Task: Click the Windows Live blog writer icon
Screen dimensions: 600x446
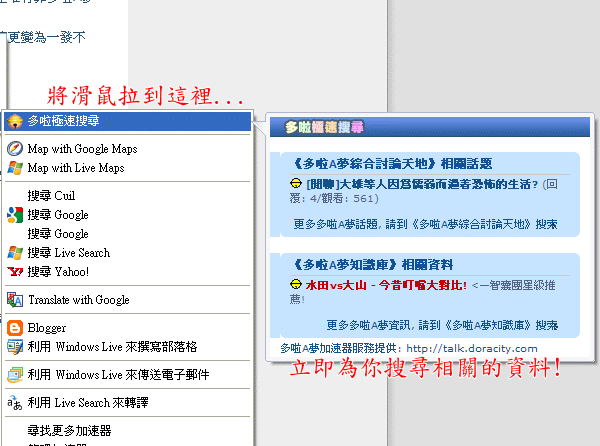Action: 15,347
